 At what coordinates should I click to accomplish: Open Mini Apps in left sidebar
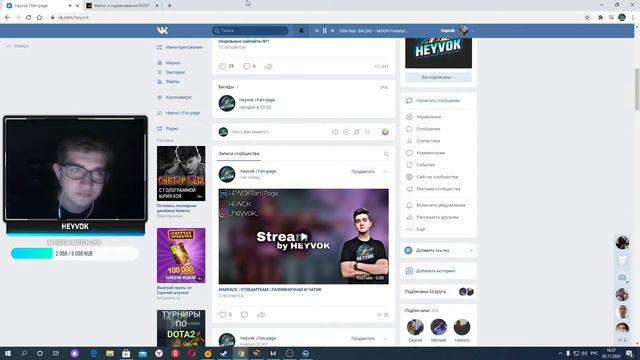(184, 47)
